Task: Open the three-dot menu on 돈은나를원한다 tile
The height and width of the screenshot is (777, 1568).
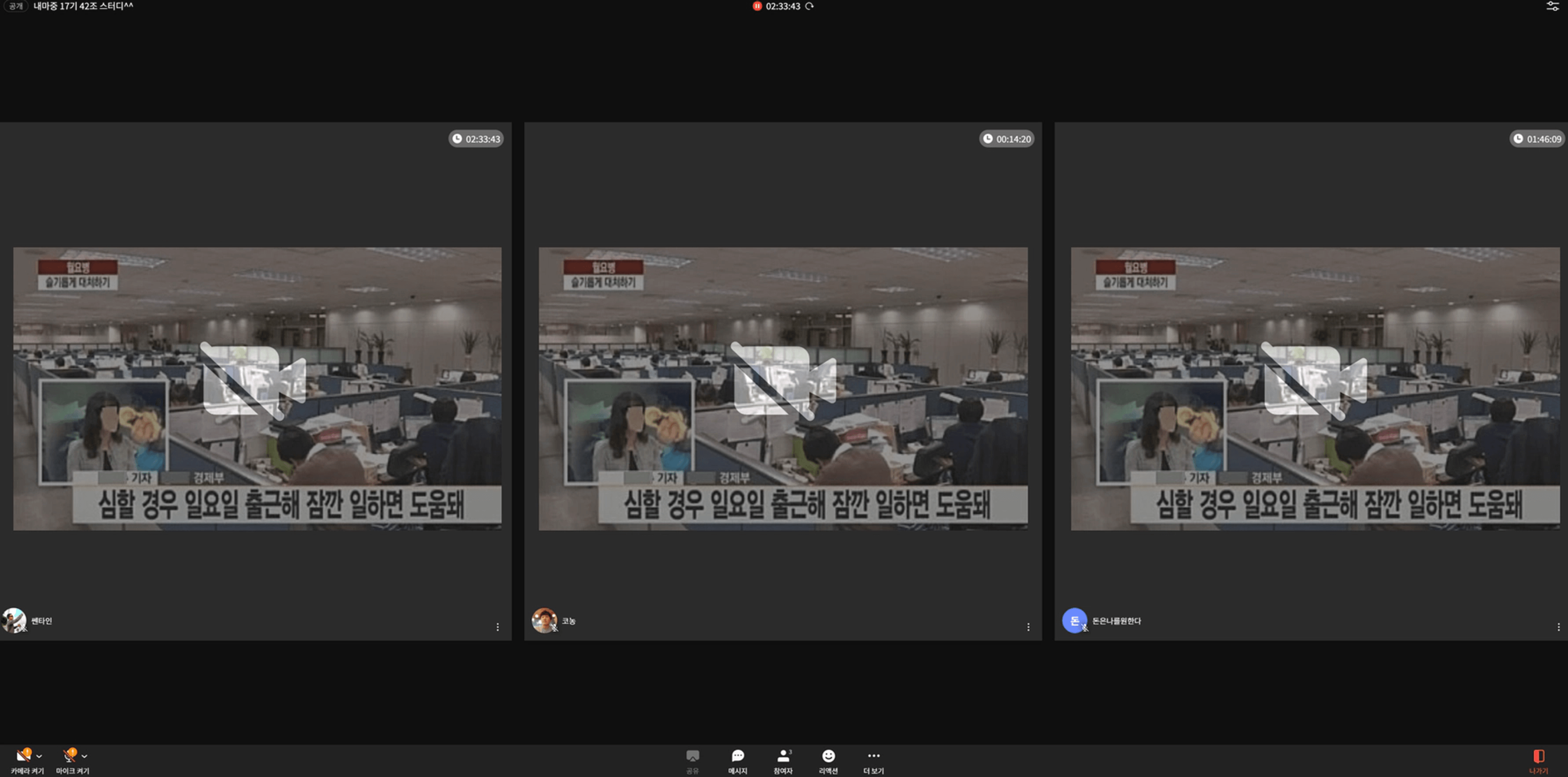Action: (1558, 627)
